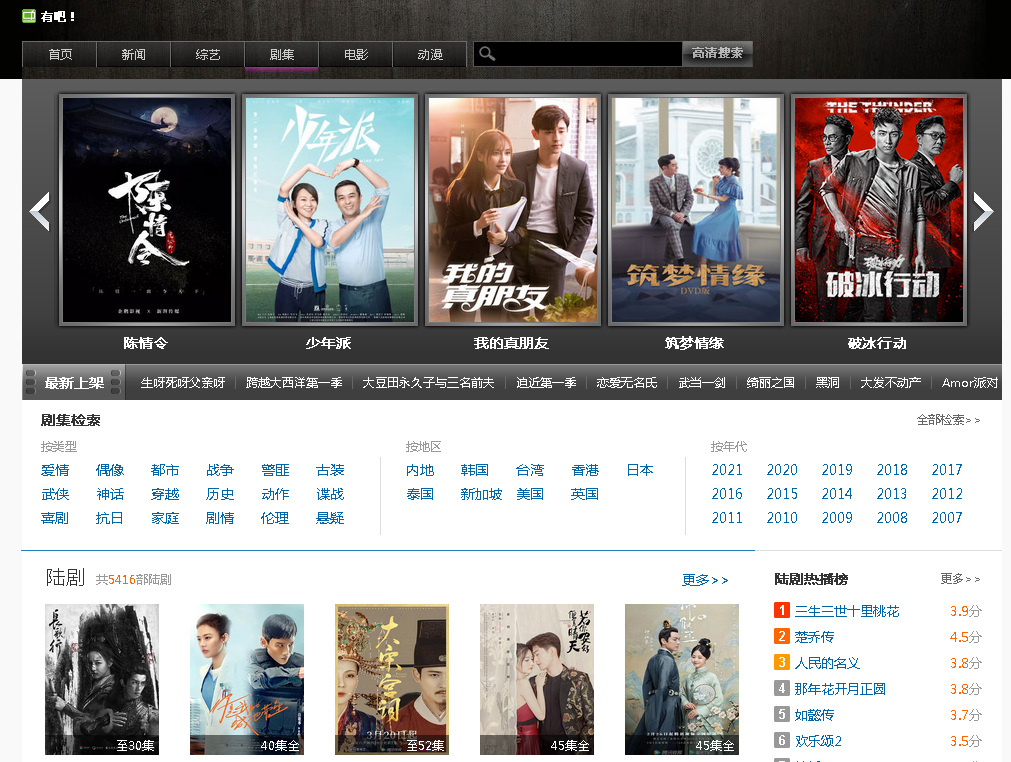The width and height of the screenshot is (1011, 762).
Task: Filter by region 新加坡
Action: pyautogui.click(x=481, y=494)
